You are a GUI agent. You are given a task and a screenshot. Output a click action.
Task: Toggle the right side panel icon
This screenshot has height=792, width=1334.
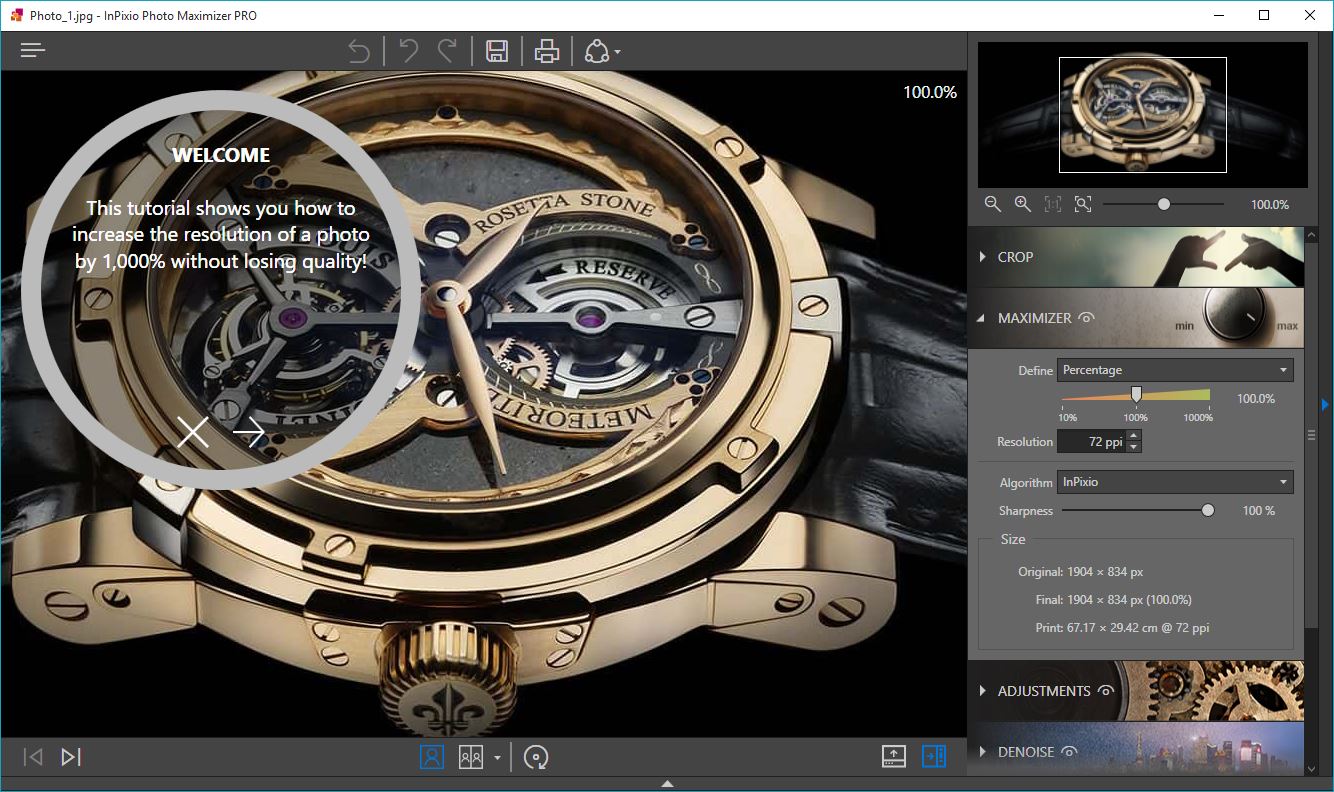[x=934, y=757]
